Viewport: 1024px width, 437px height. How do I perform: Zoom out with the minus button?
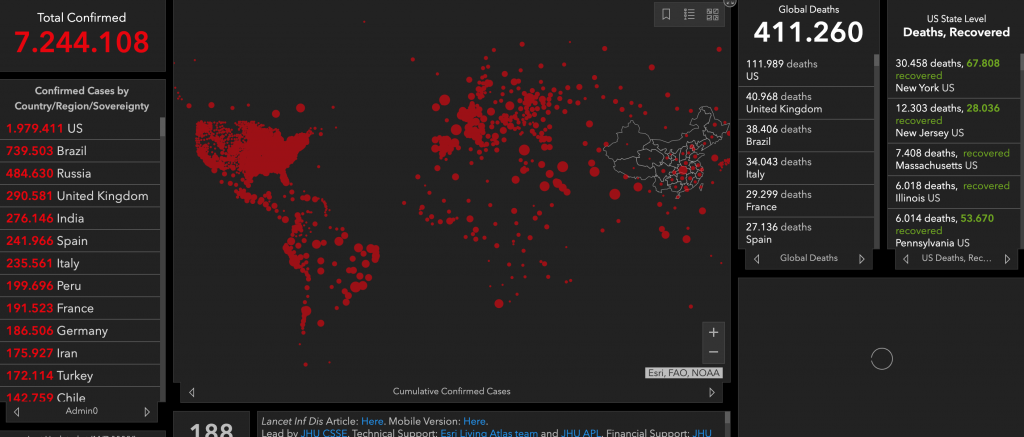(x=713, y=353)
